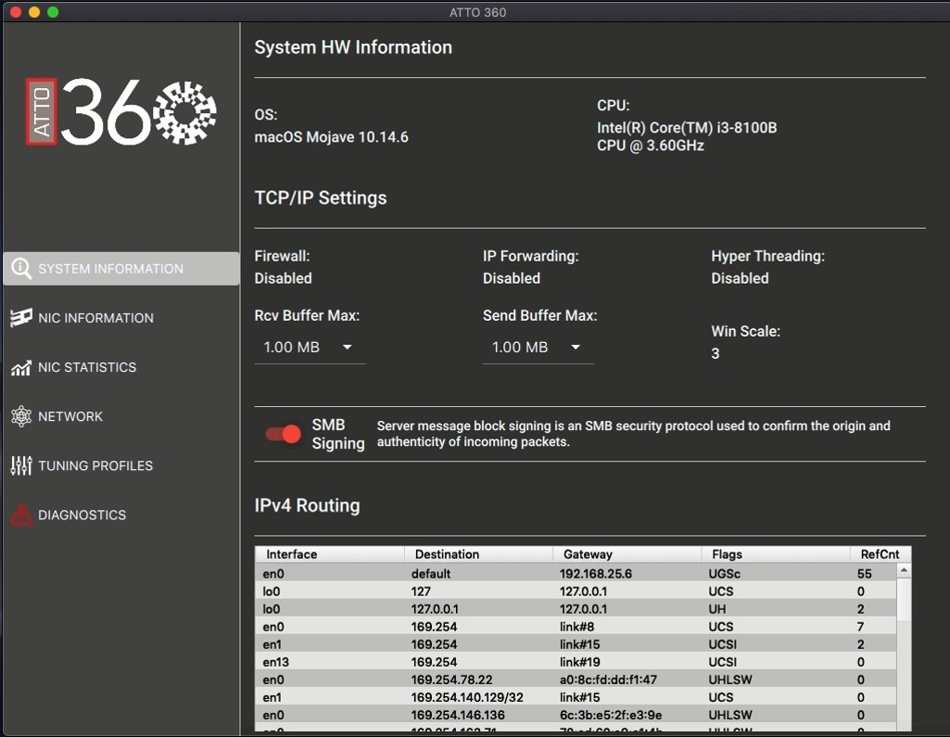Viewport: 950px width, 737px height.
Task: Select destination cell "169.254.78.22"
Action: point(452,679)
